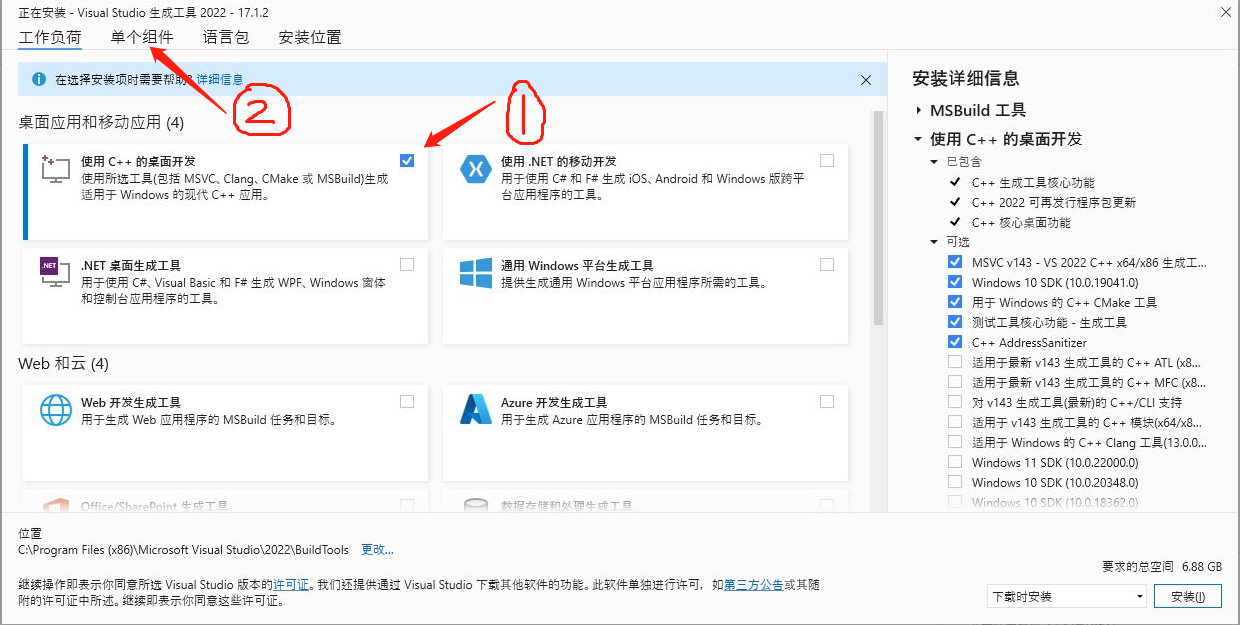Viewport: 1240px width, 625px height.
Task: Open the 语言包 tab
Action: (224, 37)
